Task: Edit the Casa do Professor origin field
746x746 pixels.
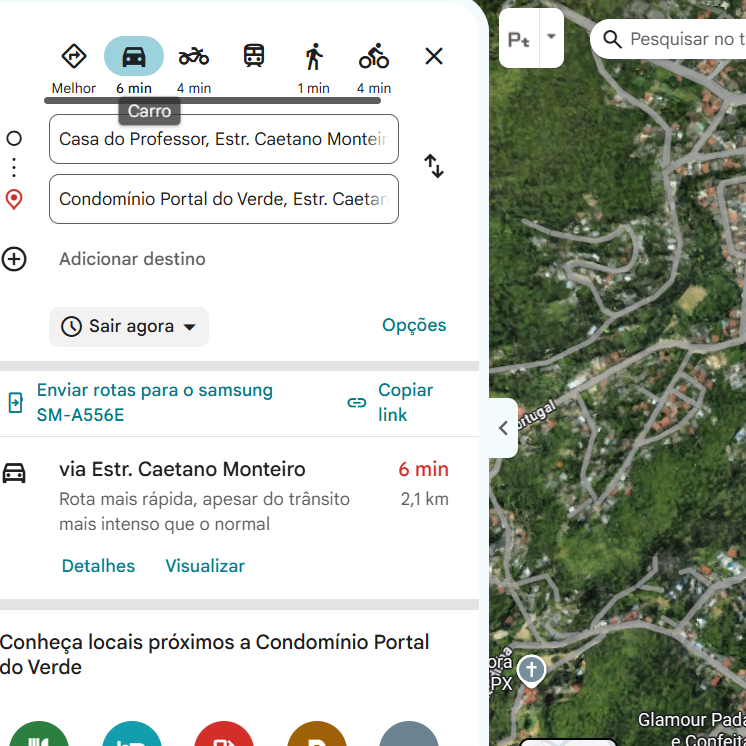Action: coord(224,139)
